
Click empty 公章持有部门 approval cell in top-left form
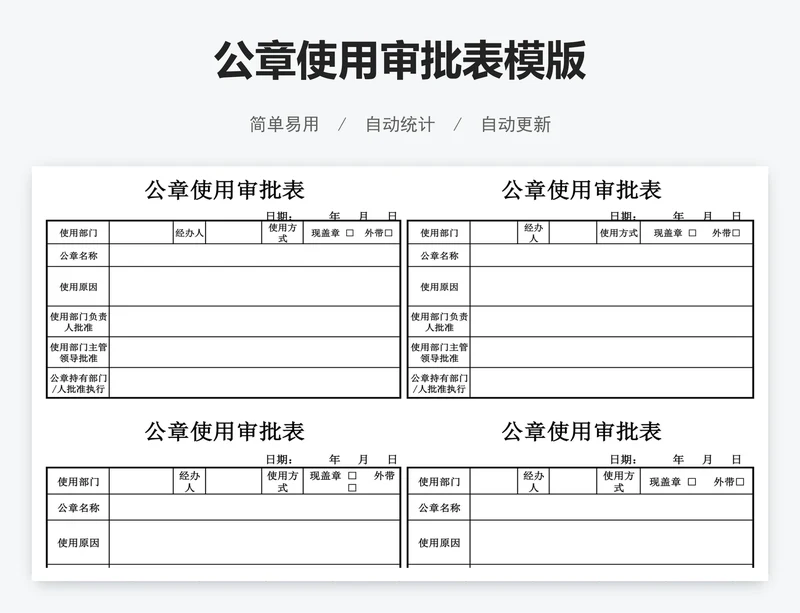254,383
